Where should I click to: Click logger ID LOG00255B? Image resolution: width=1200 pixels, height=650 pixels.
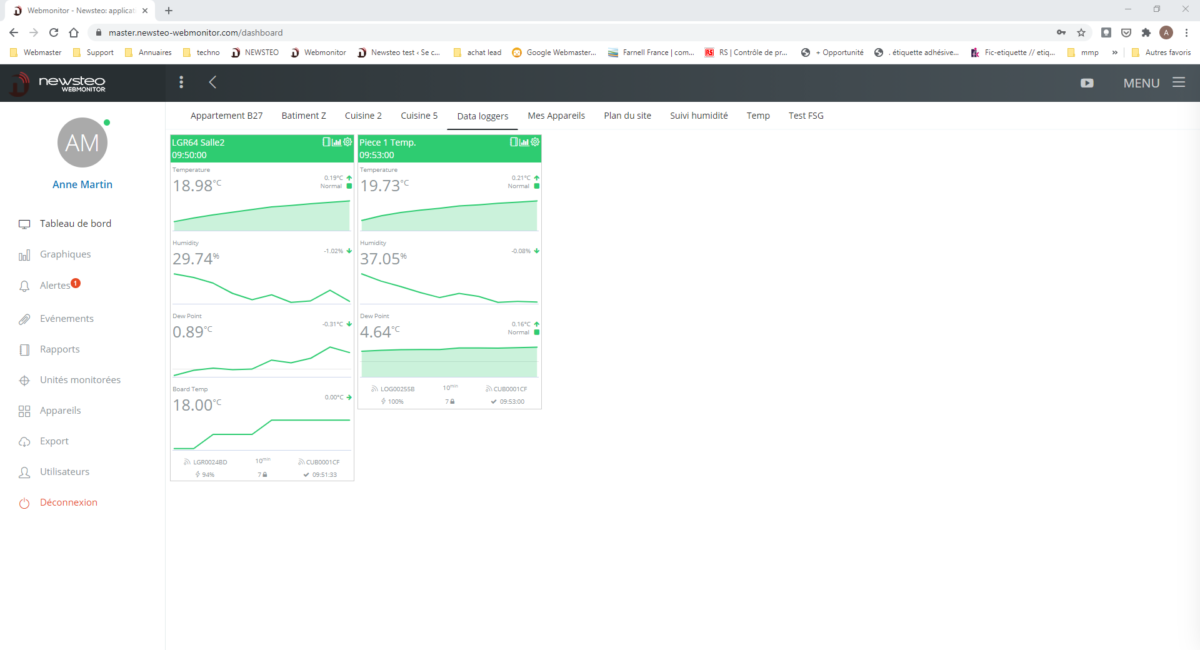[398, 389]
